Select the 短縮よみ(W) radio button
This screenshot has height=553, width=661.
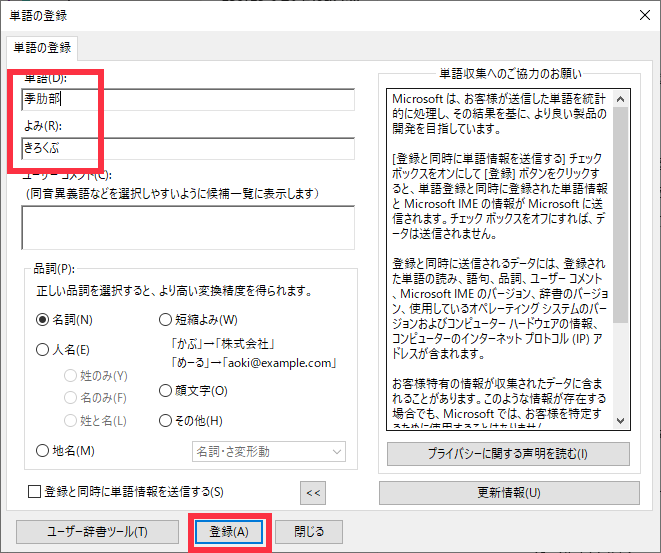coord(166,320)
